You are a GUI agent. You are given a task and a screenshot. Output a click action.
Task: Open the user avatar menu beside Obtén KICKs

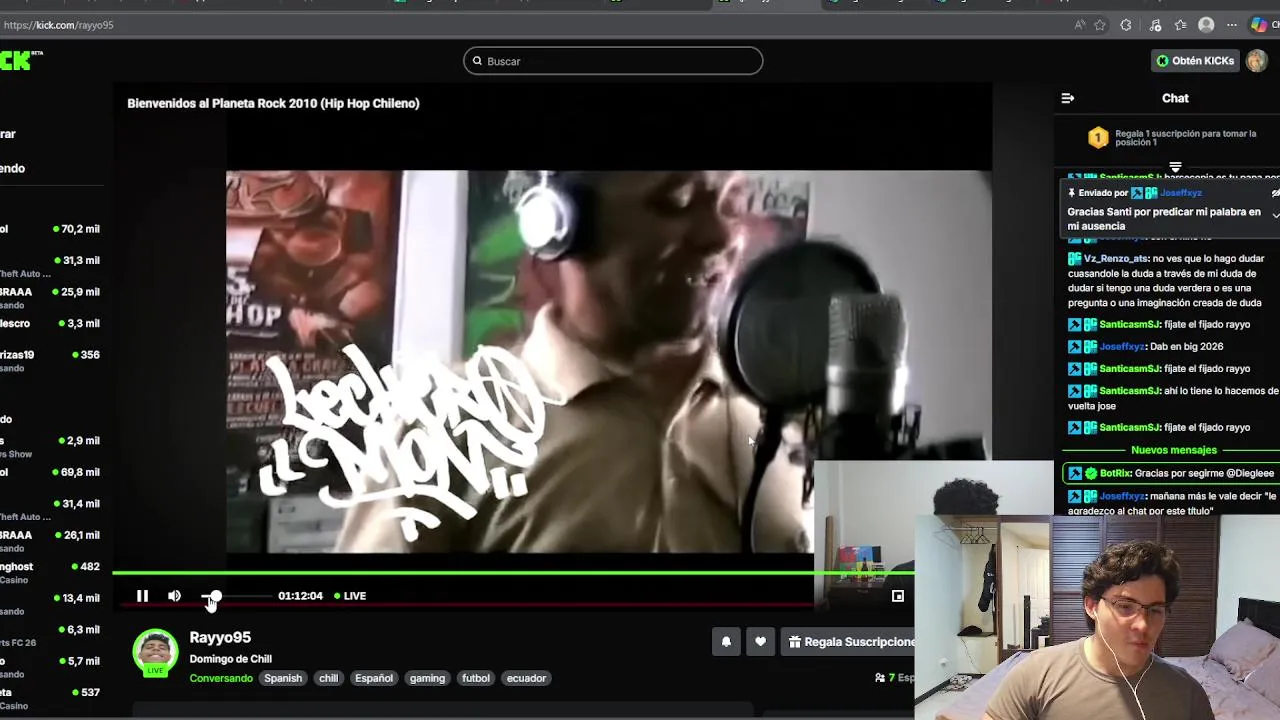tap(1256, 61)
